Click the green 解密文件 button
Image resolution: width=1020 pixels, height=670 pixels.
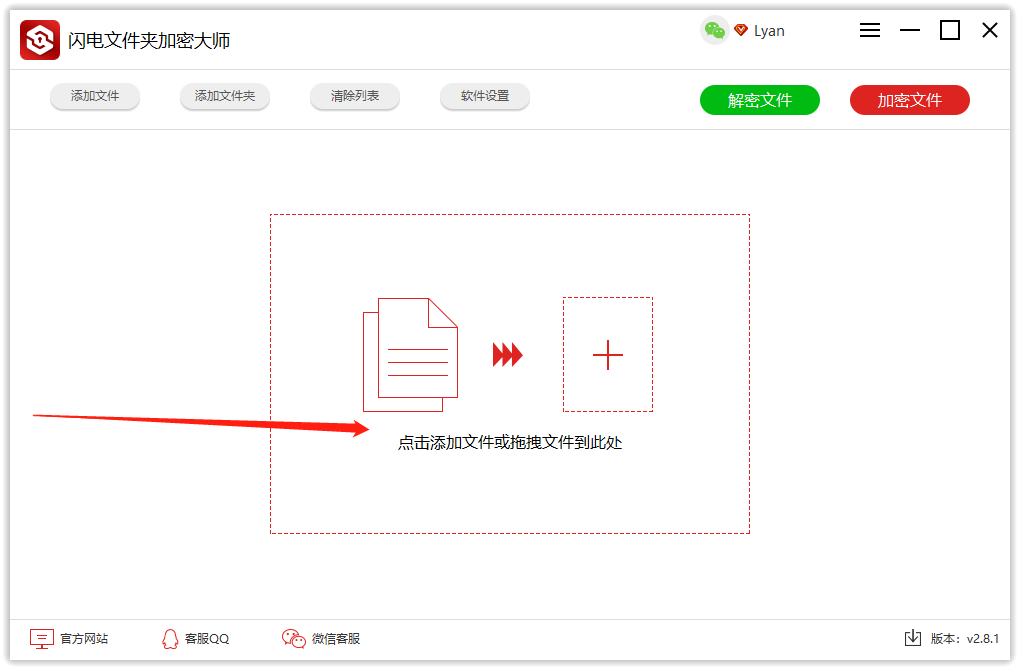pos(760,100)
